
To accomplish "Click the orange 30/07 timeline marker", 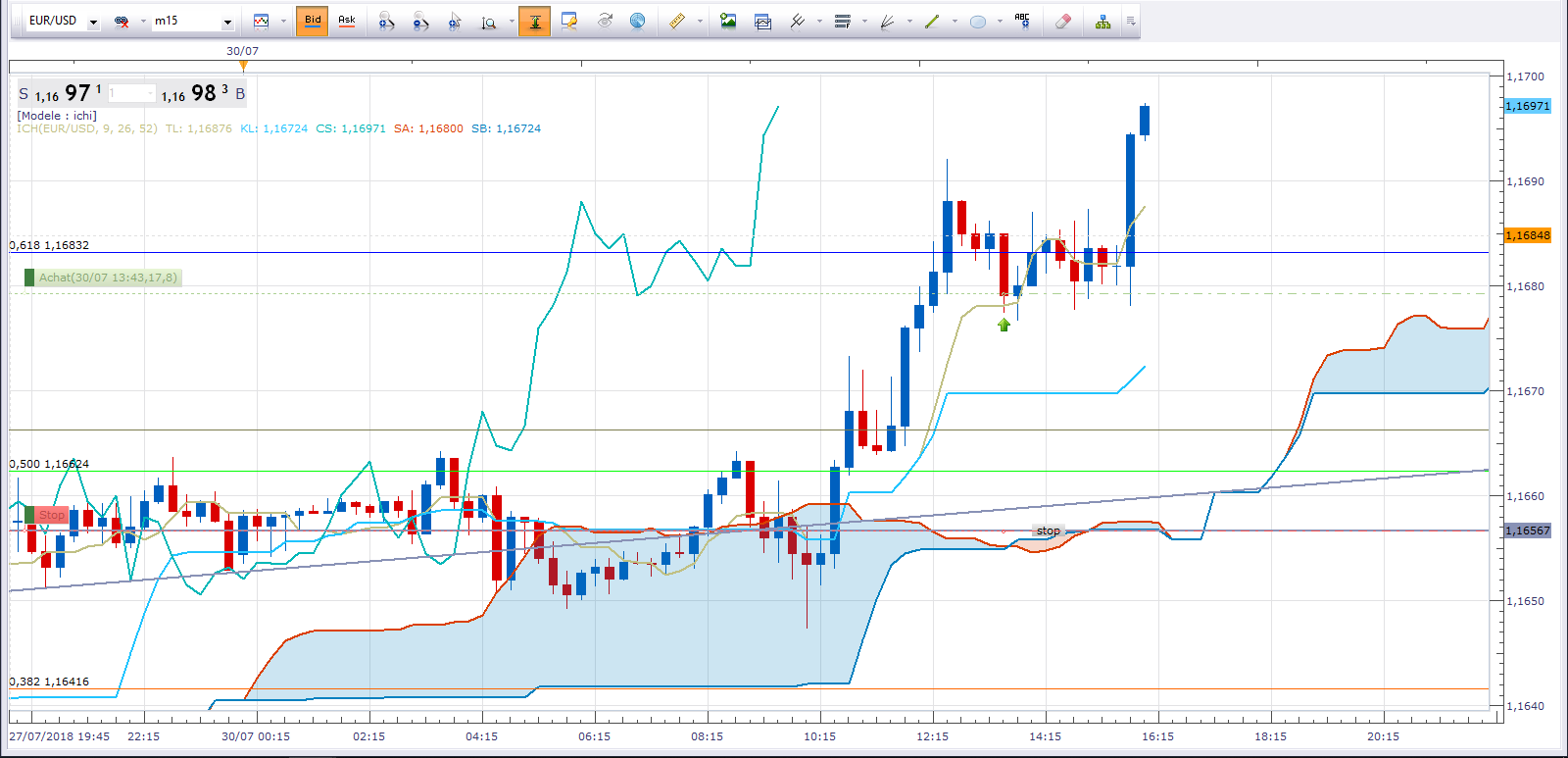I will point(243,66).
